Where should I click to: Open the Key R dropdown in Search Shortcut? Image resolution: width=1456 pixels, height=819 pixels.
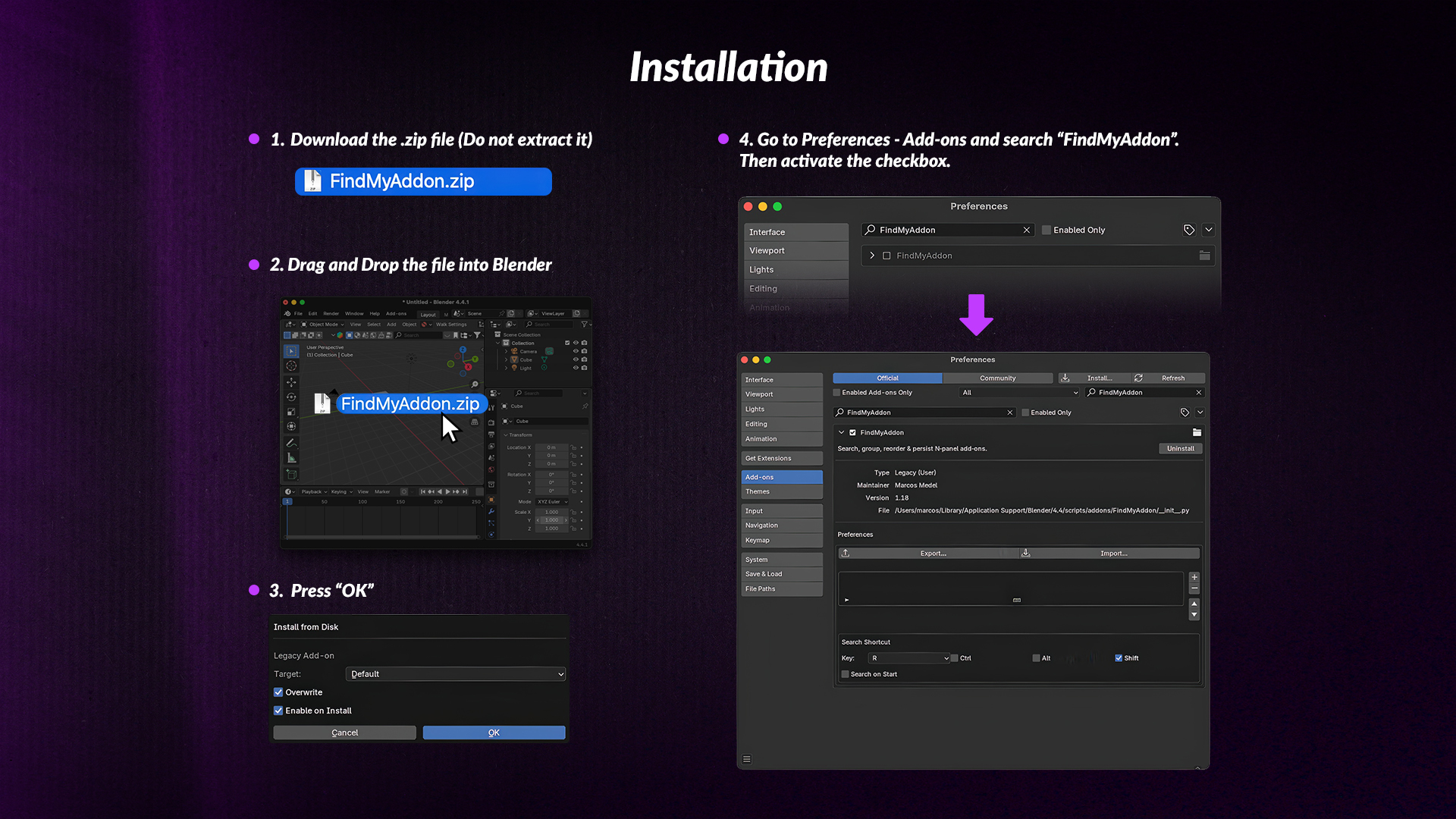coord(908,658)
